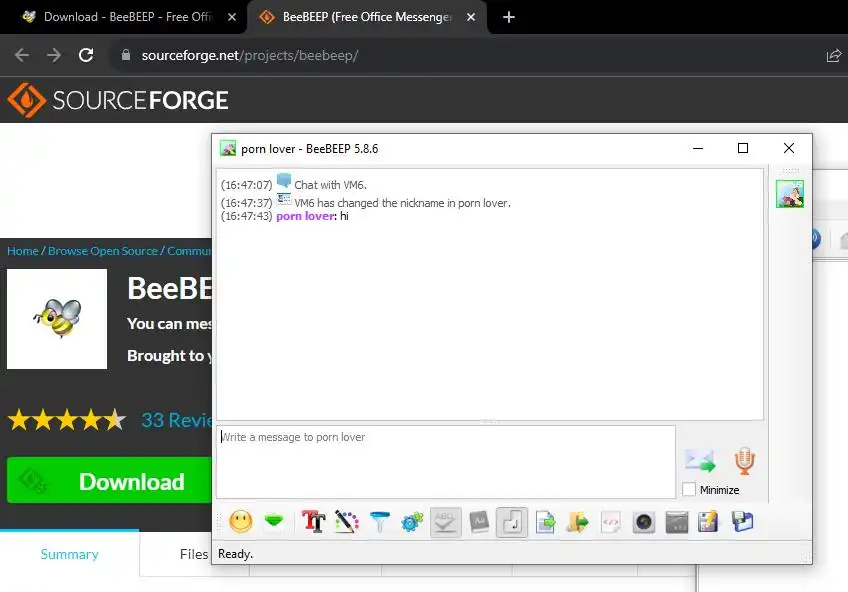Click the blue floppy disks save icon
The width and height of the screenshot is (848, 592).
point(742,522)
